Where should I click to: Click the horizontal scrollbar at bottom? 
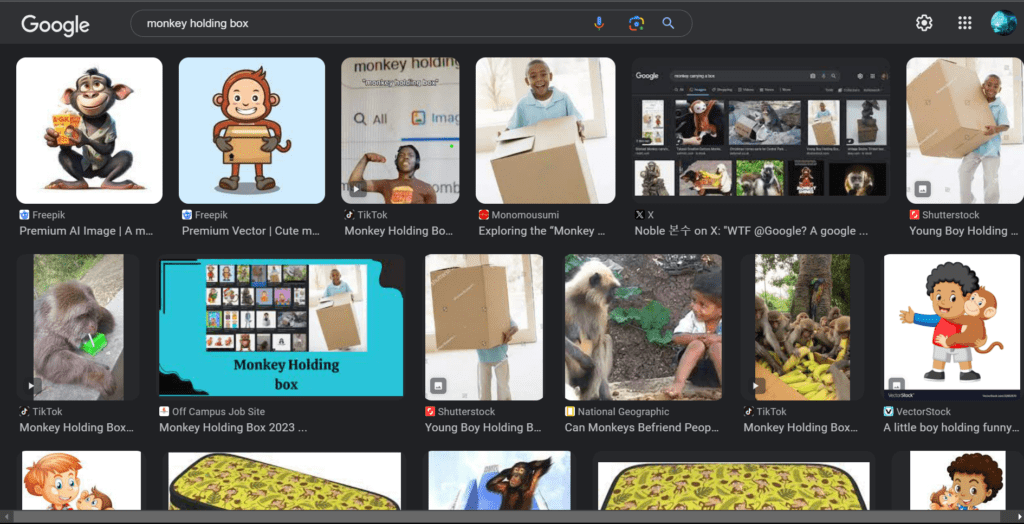click(500, 517)
